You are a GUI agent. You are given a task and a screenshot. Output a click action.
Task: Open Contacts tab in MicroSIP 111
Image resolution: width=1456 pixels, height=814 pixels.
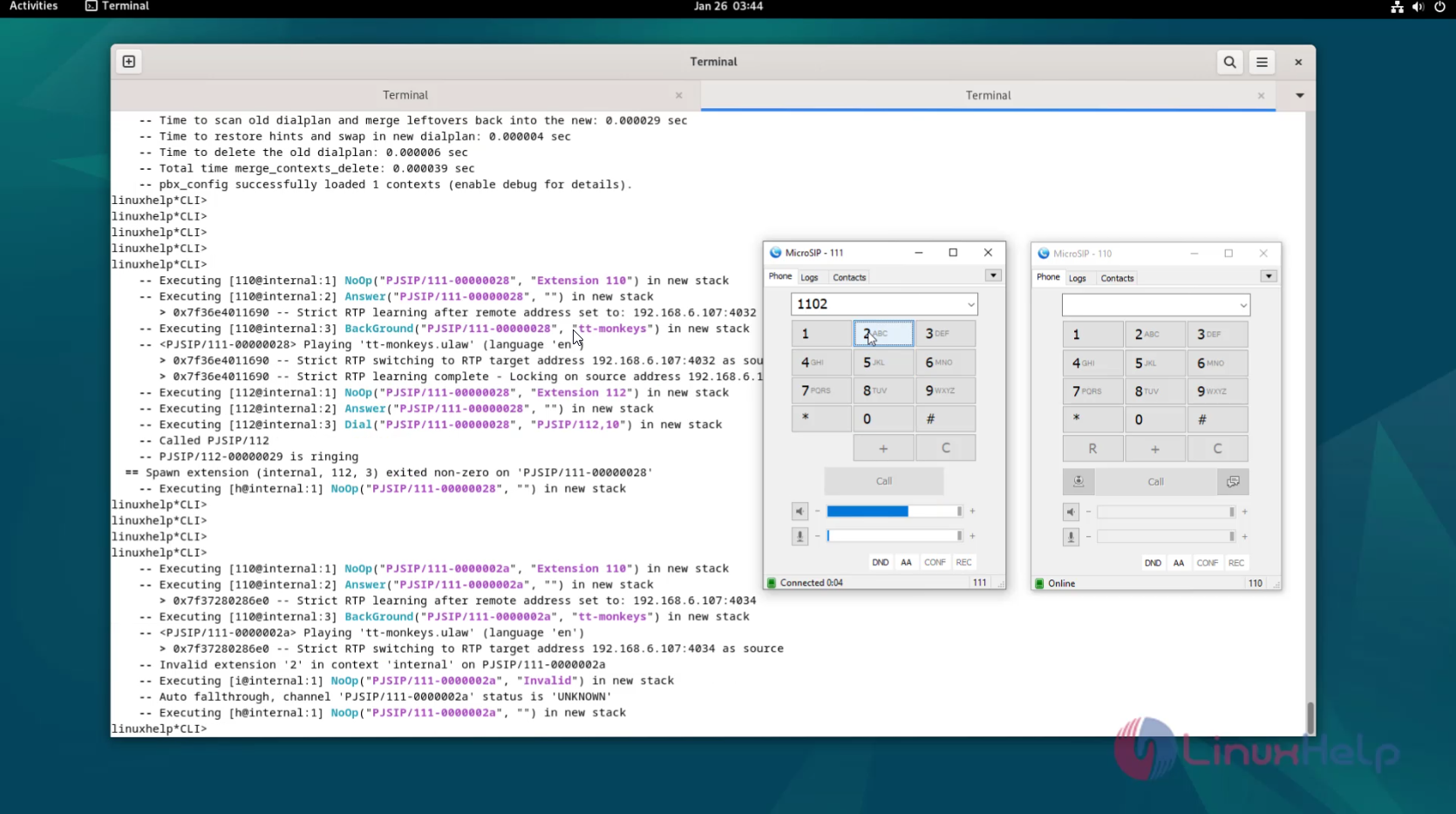(849, 277)
